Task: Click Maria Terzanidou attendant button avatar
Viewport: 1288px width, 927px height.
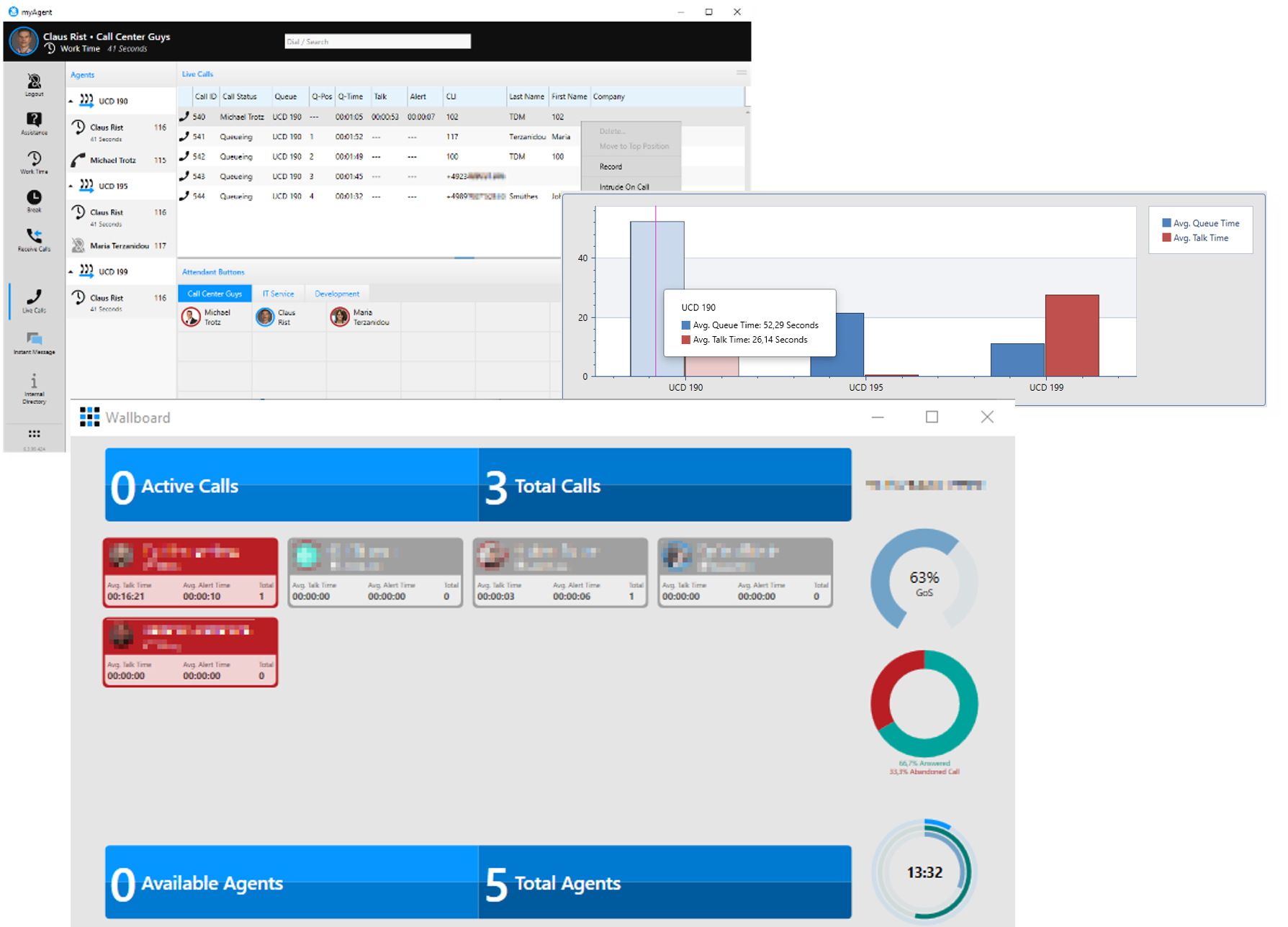Action: pos(339,317)
